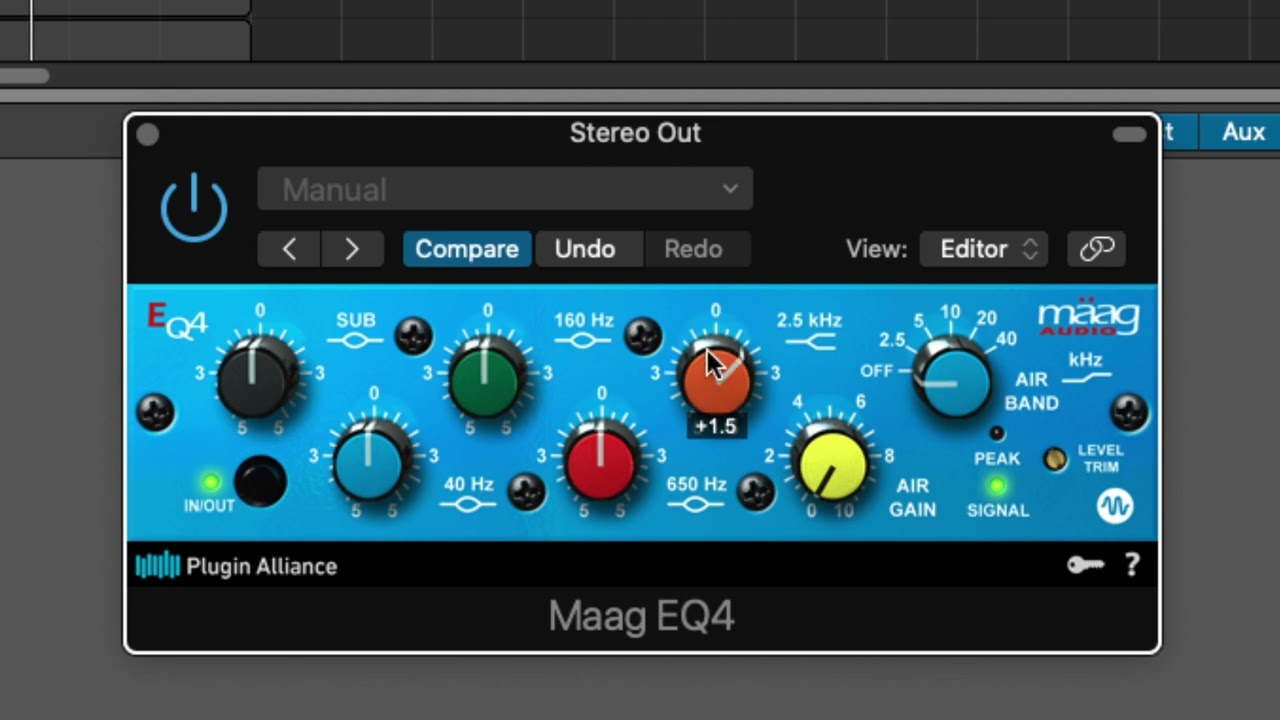The height and width of the screenshot is (720, 1280).
Task: Click the maag Audio logo
Action: (x=1088, y=316)
